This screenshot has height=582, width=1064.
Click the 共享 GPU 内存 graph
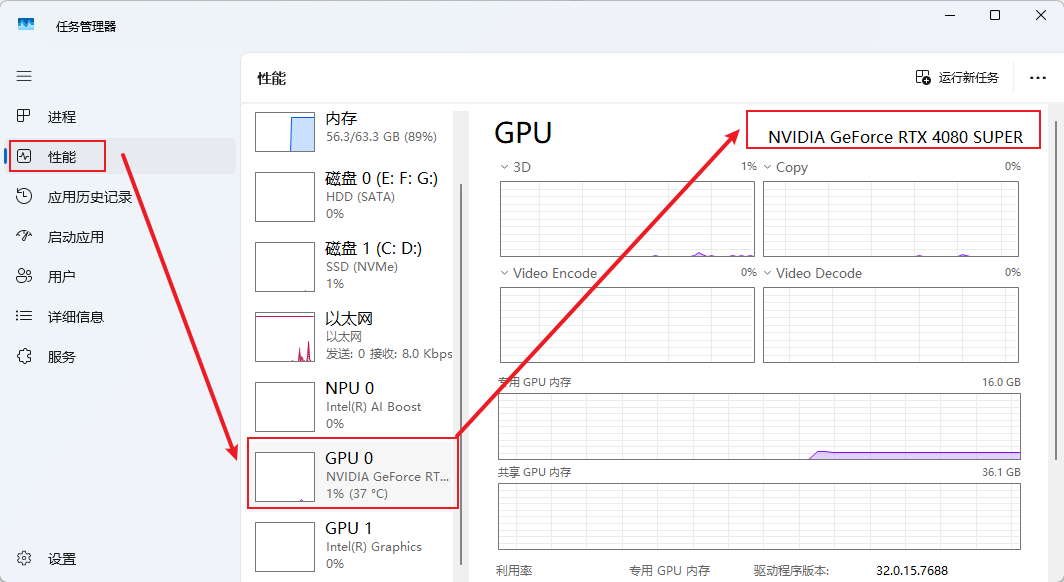point(759,516)
